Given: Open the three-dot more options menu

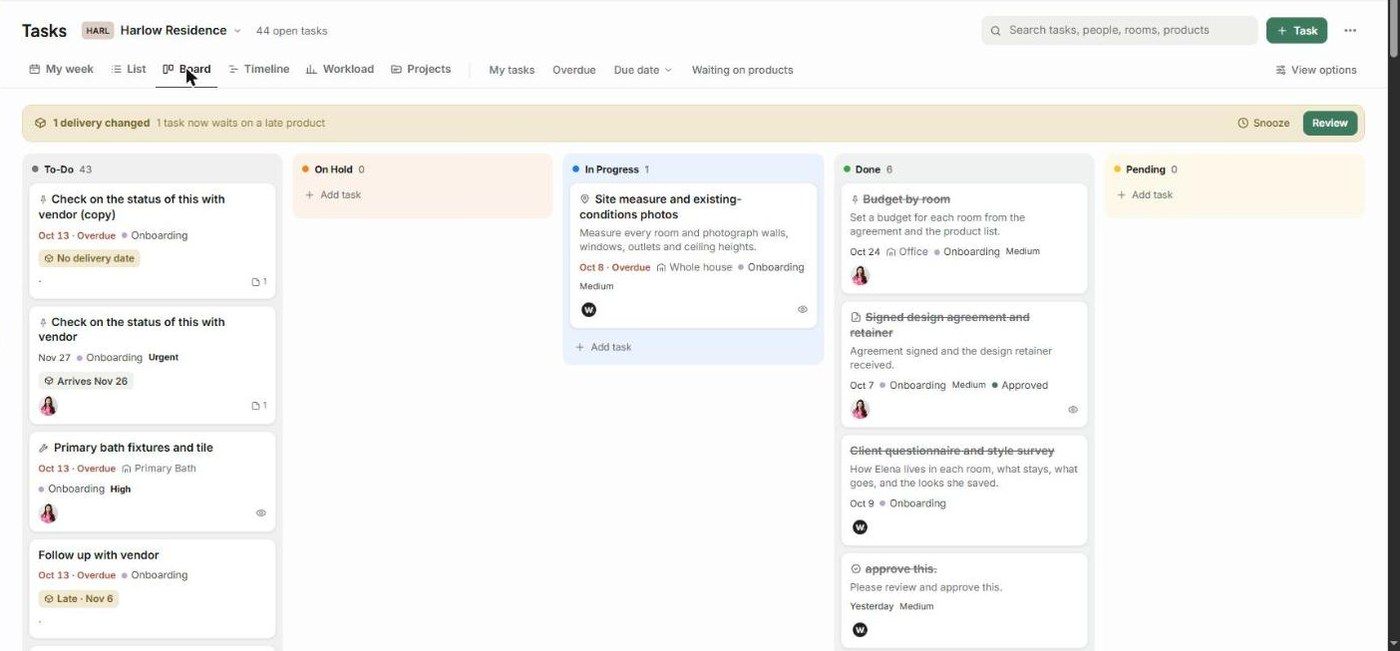Looking at the screenshot, I should (x=1350, y=30).
